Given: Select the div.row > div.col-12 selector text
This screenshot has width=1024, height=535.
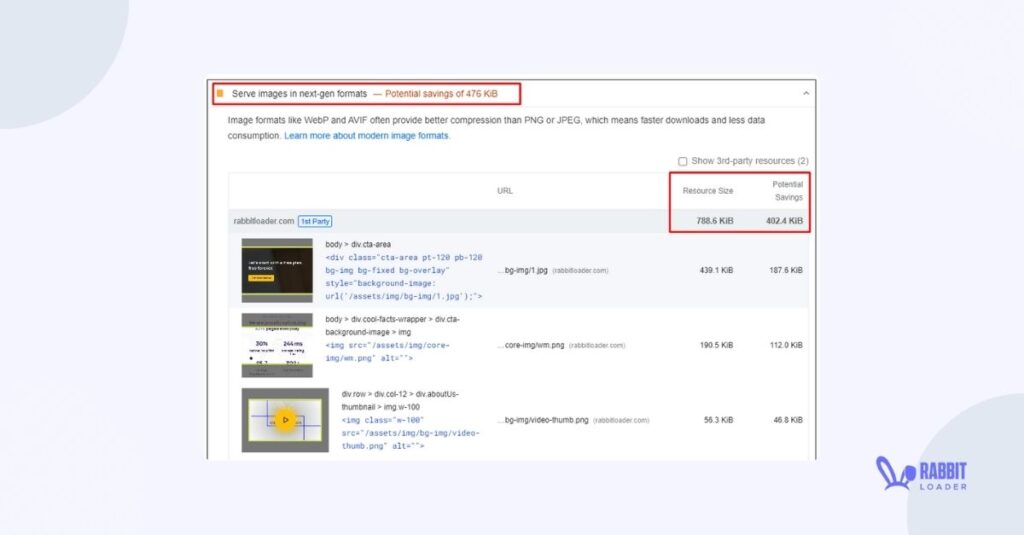Looking at the screenshot, I should (400, 400).
